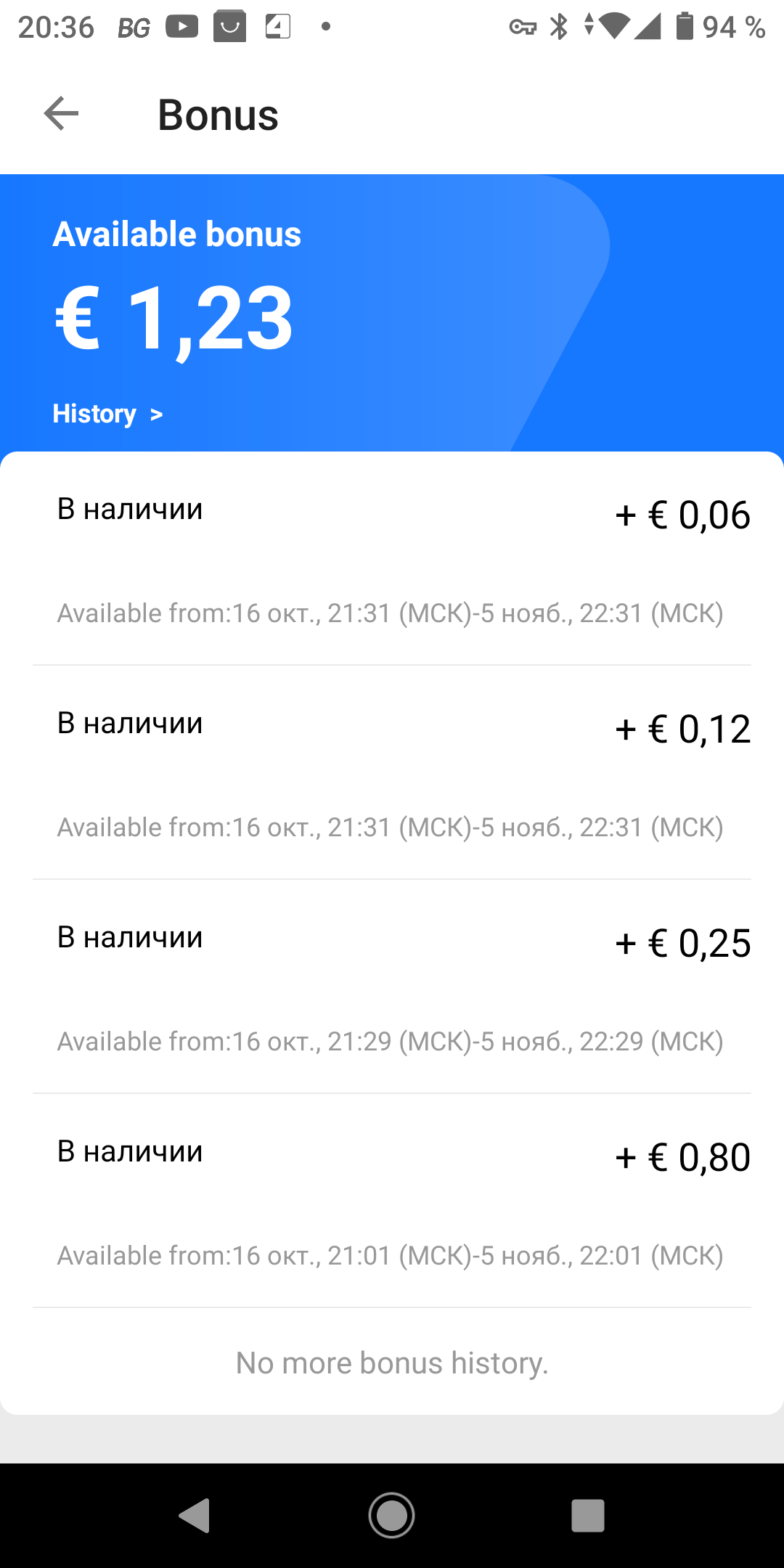This screenshot has width=784, height=1568.
Task: Select the + € 0,25 bonus entry
Action: click(392, 987)
